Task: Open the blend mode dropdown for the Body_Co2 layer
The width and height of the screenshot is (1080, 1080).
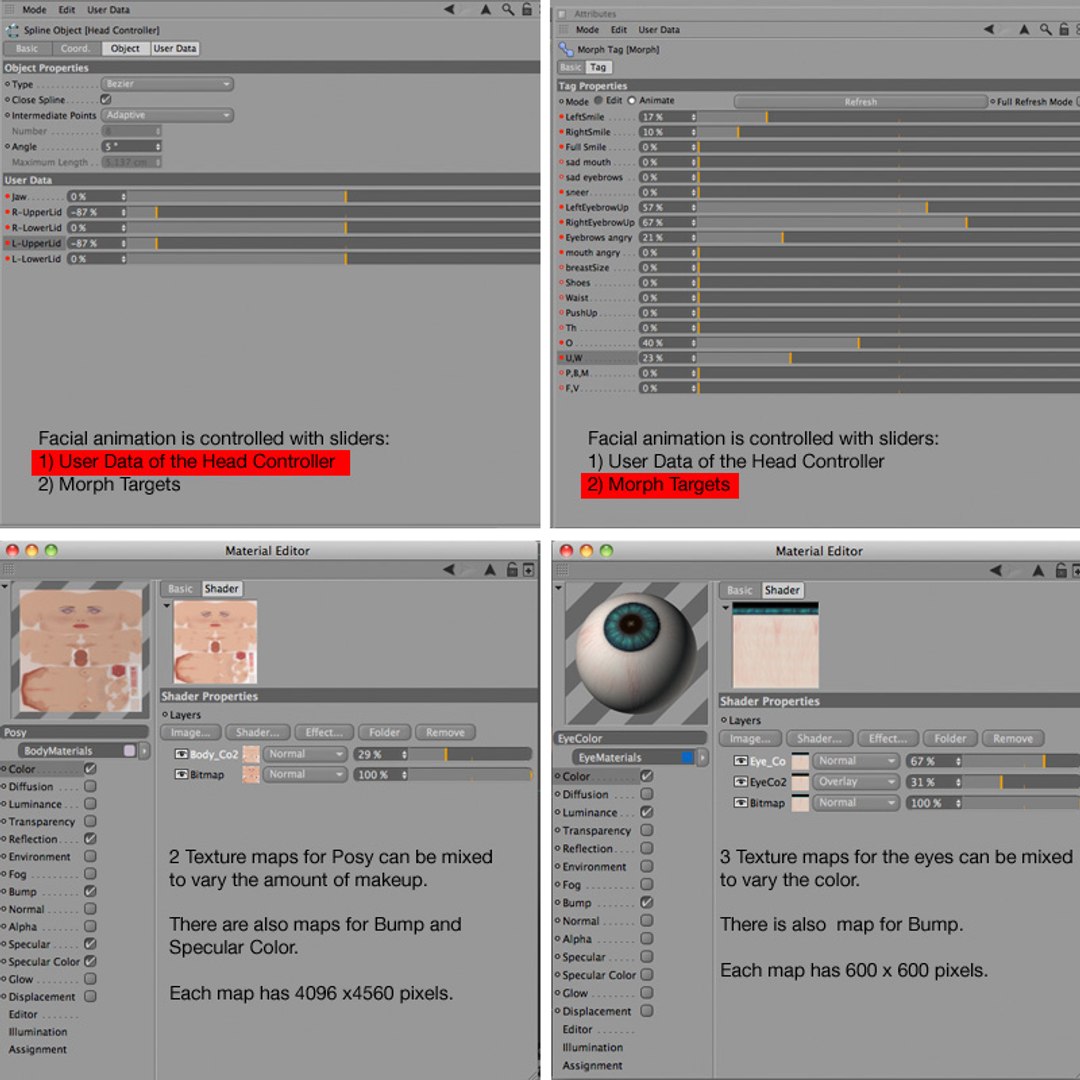Action: tap(305, 754)
